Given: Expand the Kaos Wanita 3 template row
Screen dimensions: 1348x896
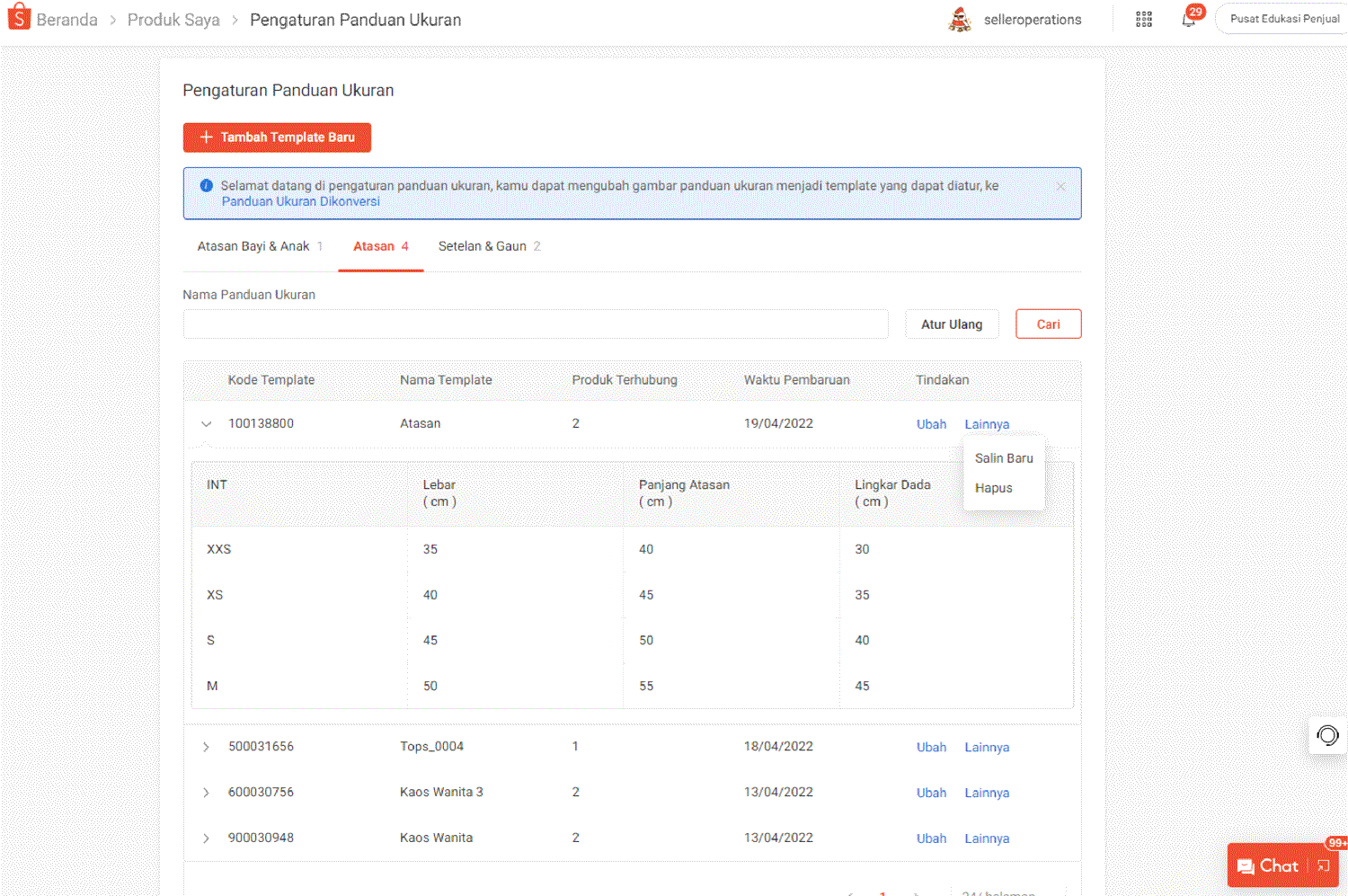Looking at the screenshot, I should [206, 792].
